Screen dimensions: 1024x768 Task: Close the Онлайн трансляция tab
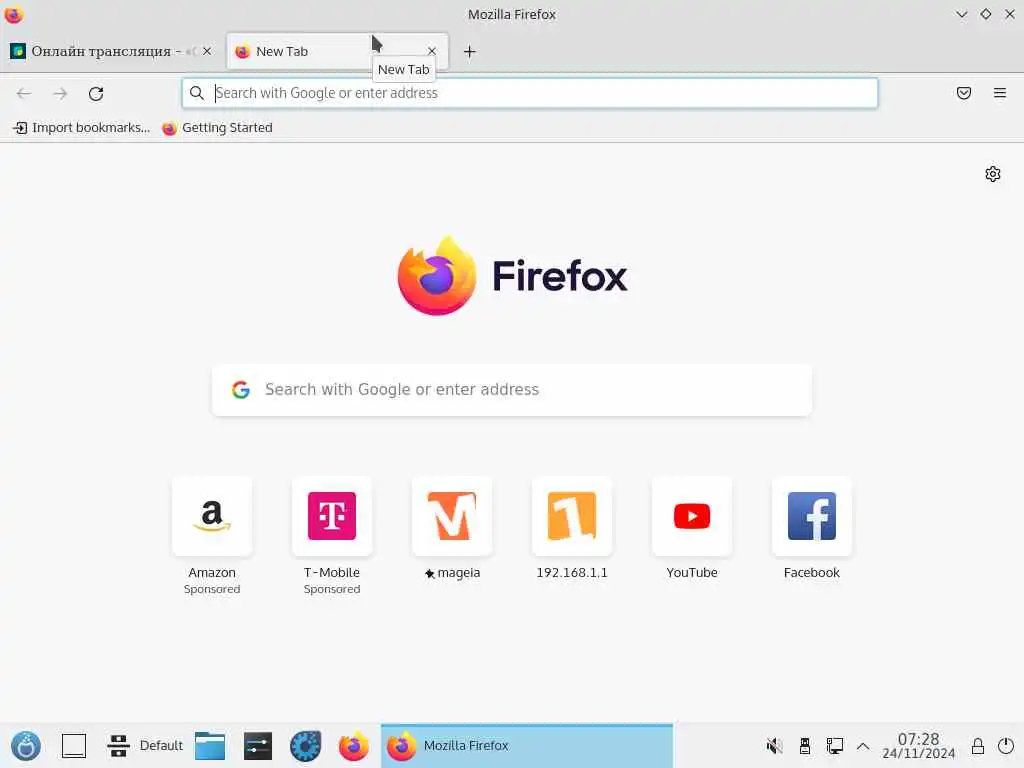click(x=207, y=51)
